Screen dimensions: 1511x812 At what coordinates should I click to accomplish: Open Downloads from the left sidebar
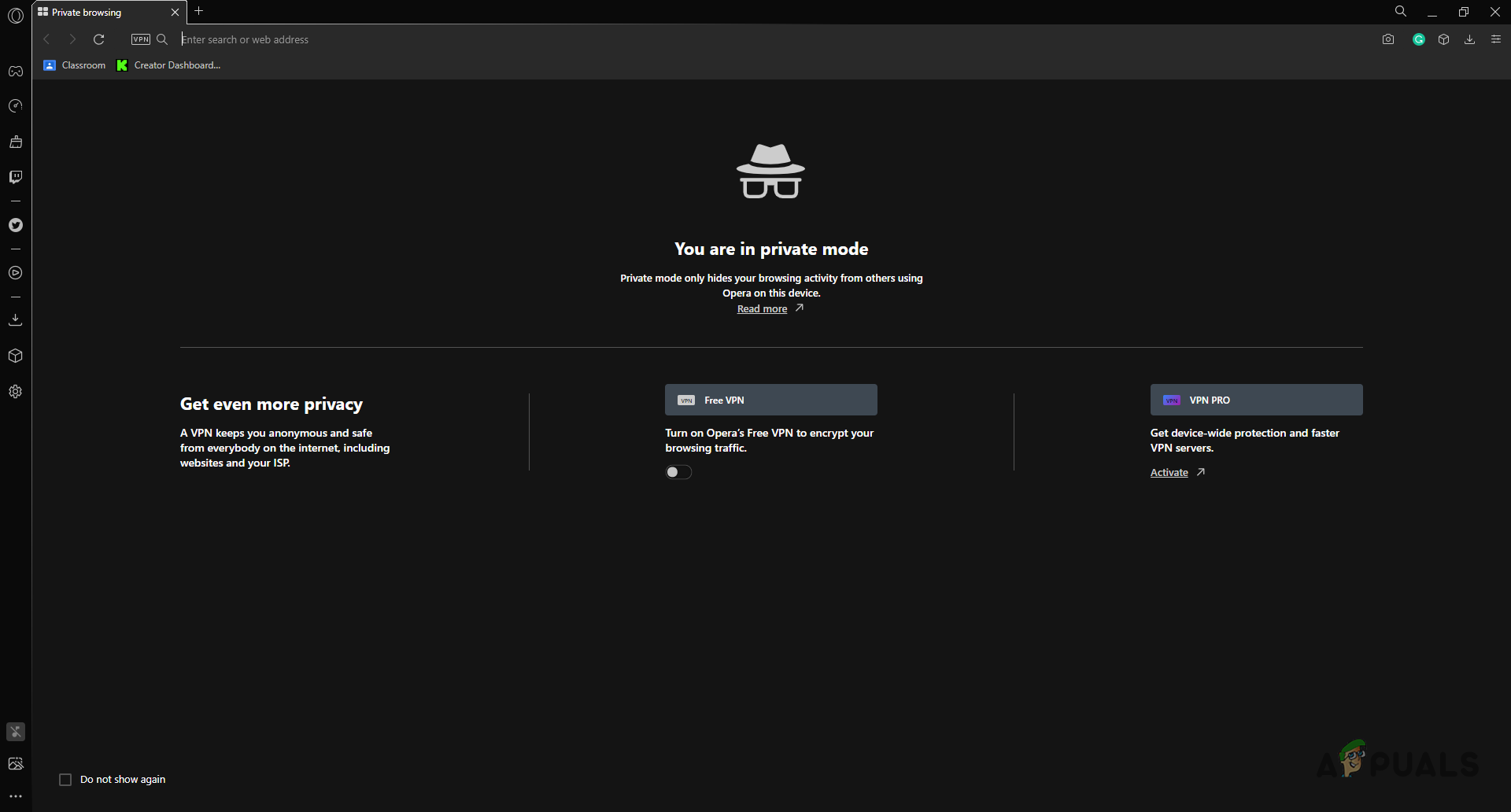click(16, 320)
